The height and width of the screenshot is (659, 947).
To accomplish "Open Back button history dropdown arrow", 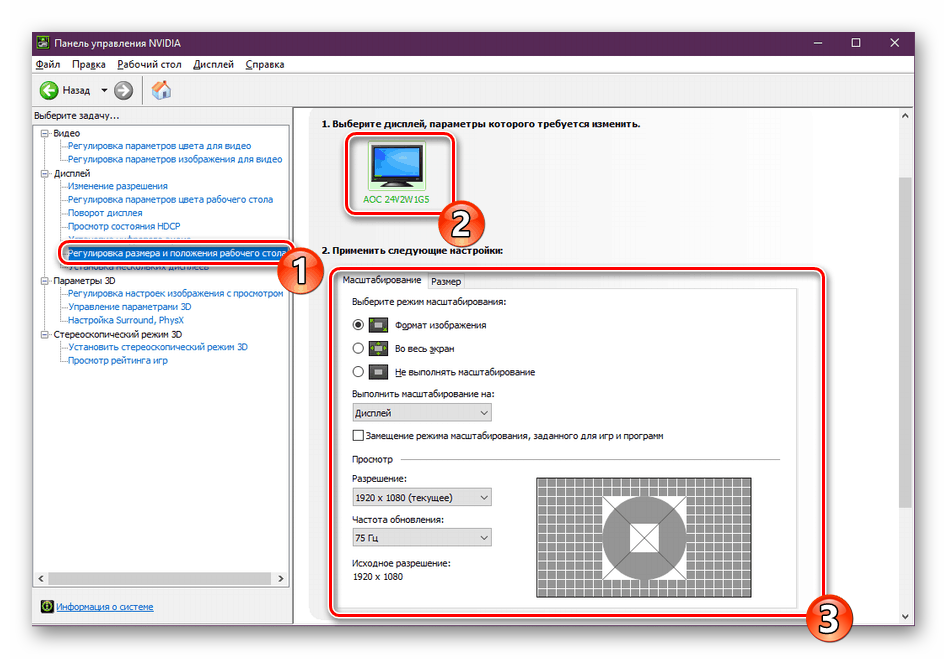I will pos(104,91).
